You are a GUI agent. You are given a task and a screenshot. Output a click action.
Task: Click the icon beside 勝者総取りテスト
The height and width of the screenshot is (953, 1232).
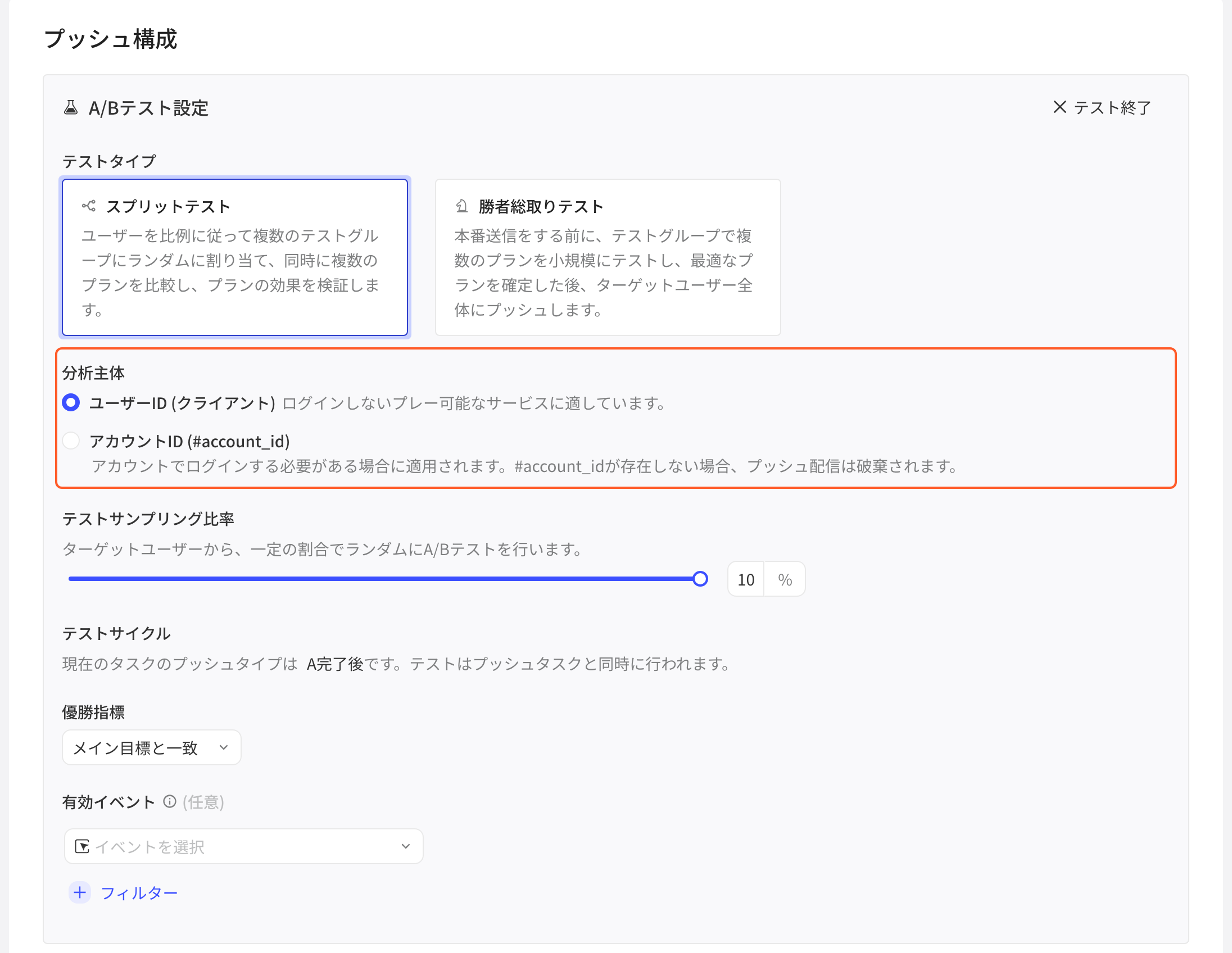(x=461, y=206)
